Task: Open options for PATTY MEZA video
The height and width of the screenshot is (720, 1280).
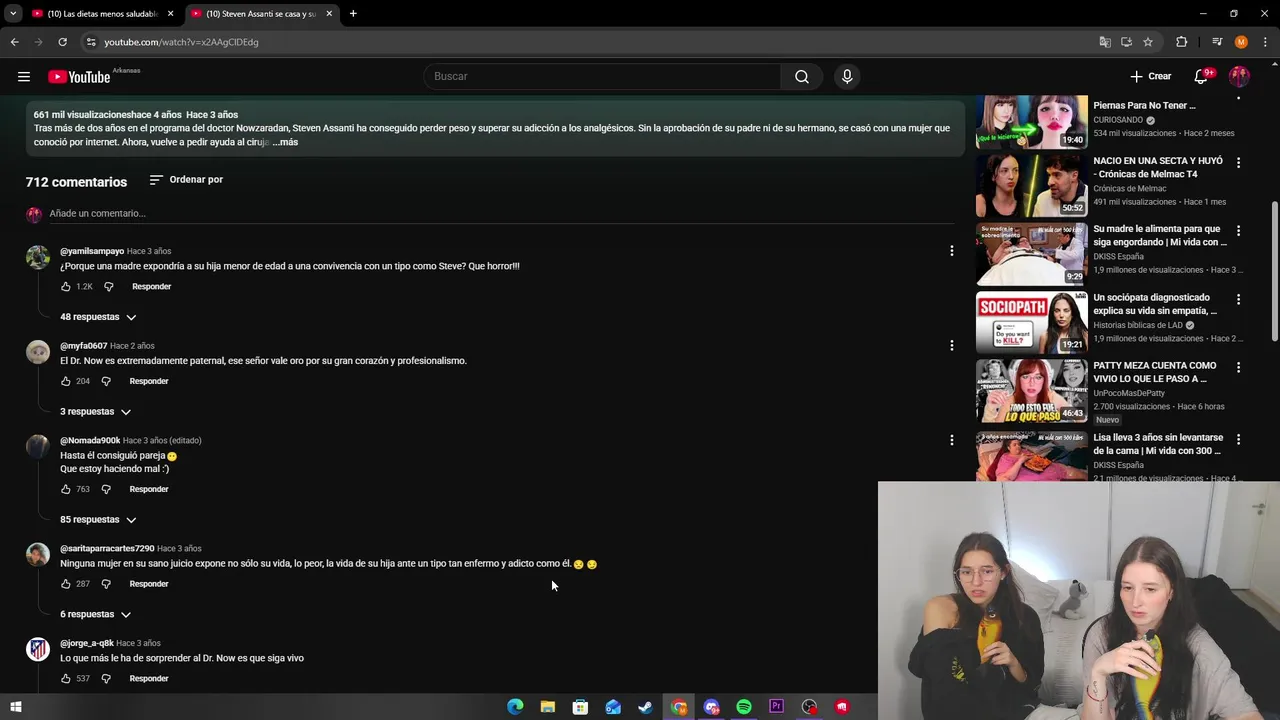Action: click(1238, 367)
